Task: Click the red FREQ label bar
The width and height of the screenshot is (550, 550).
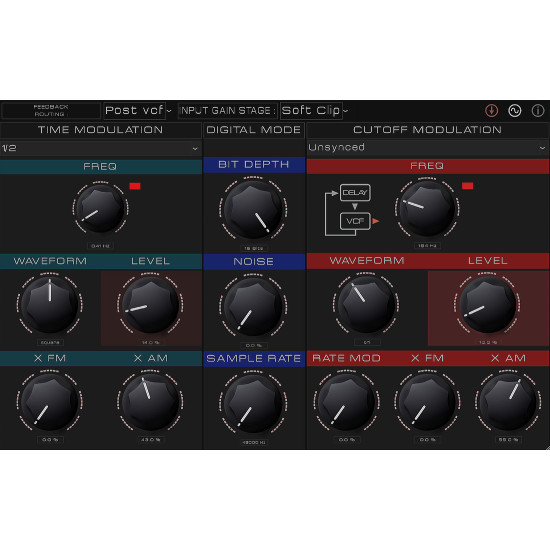Action: coord(428,166)
